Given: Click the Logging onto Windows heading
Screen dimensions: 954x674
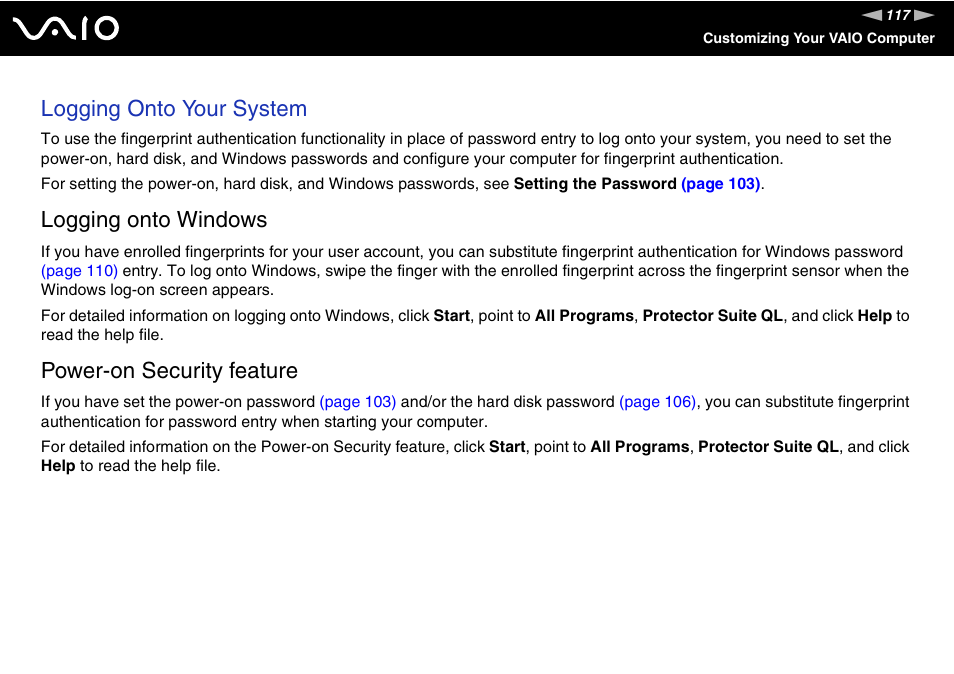Looking at the screenshot, I should coord(154,220).
